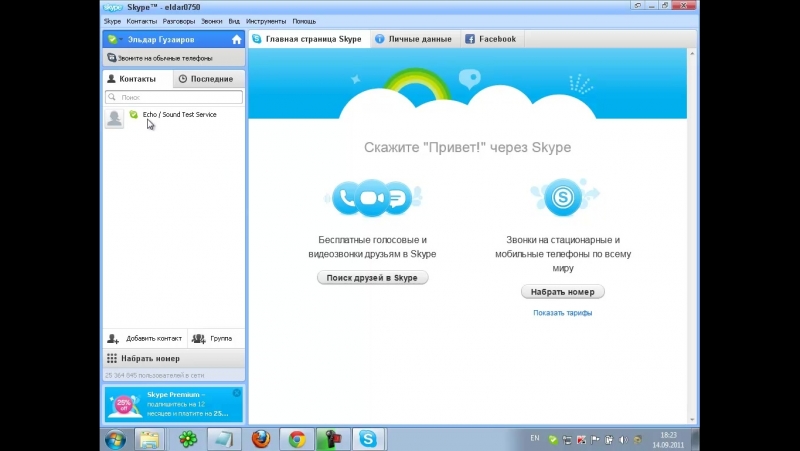This screenshot has height=451, width=800.
Task: Switch to the Последние tab
Action: tap(209, 79)
